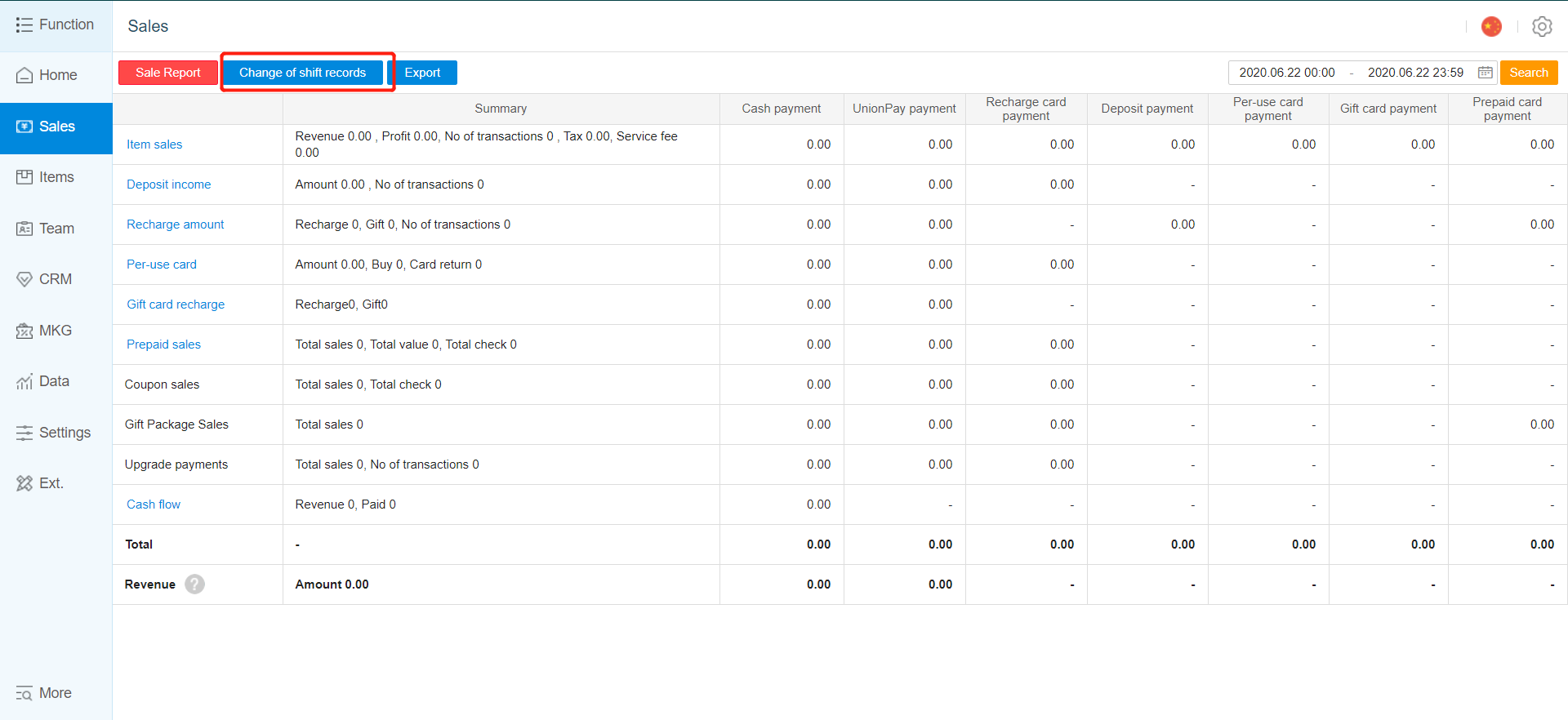Viewport: 1568px width, 720px height.
Task: Open the Gift card recharge link
Action: [176, 304]
